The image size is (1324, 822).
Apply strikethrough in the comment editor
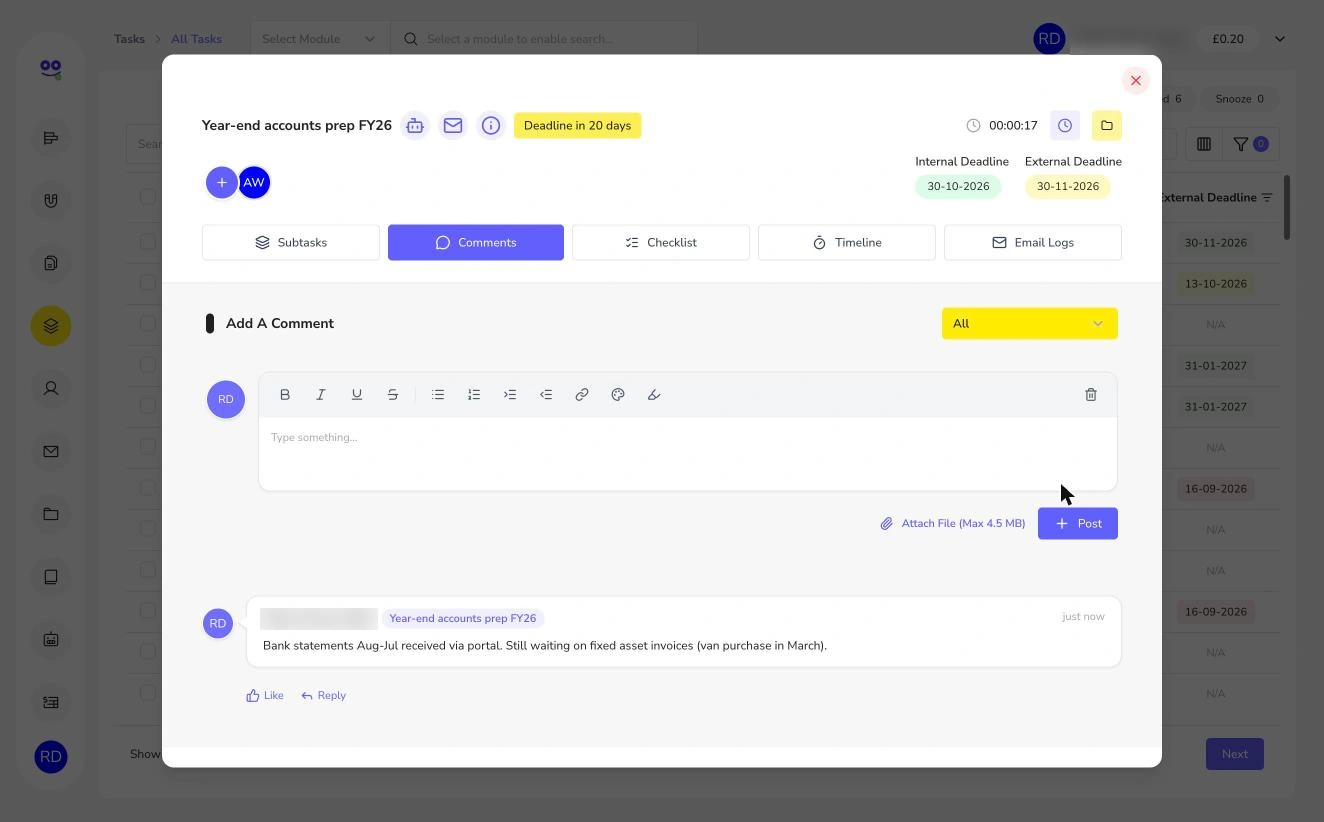coord(393,395)
